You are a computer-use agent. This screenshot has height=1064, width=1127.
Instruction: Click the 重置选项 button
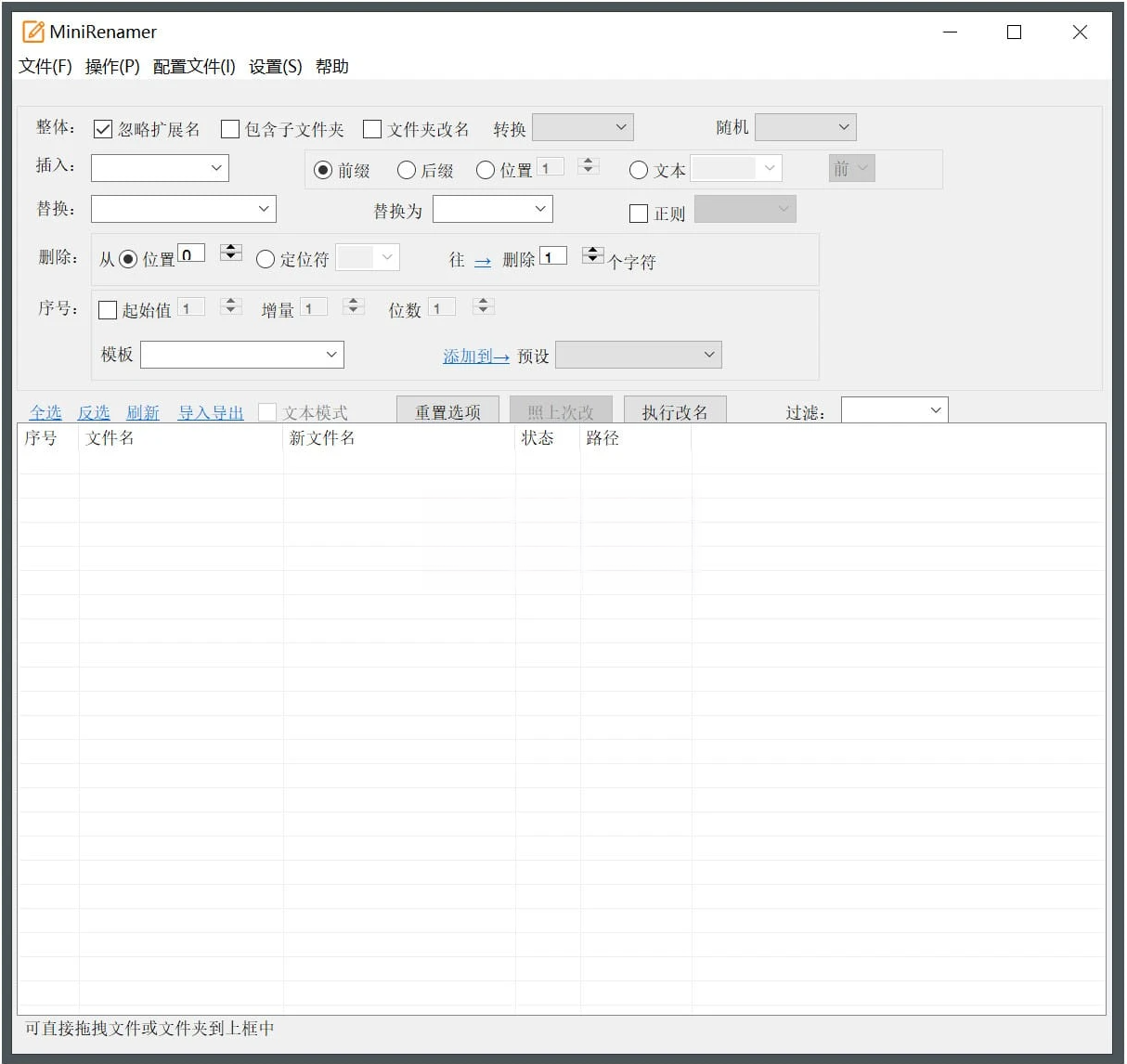tap(447, 411)
